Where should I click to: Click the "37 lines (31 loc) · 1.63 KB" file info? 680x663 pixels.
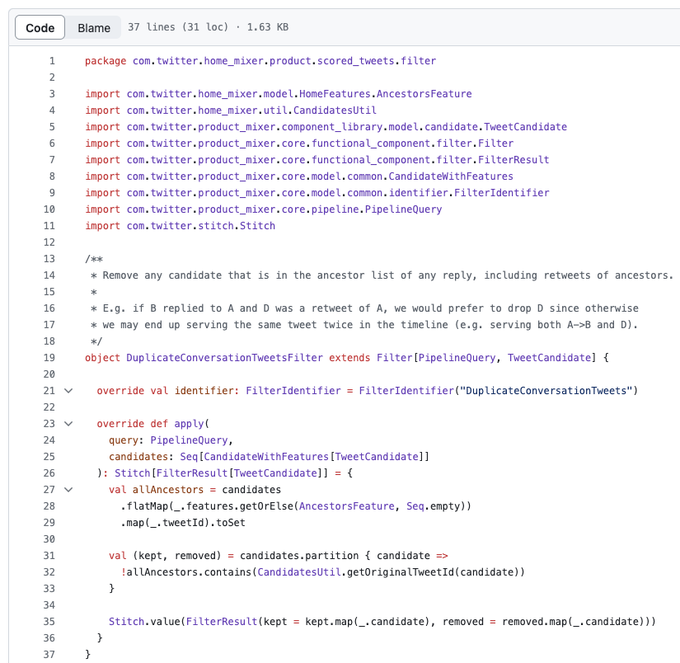208,27
